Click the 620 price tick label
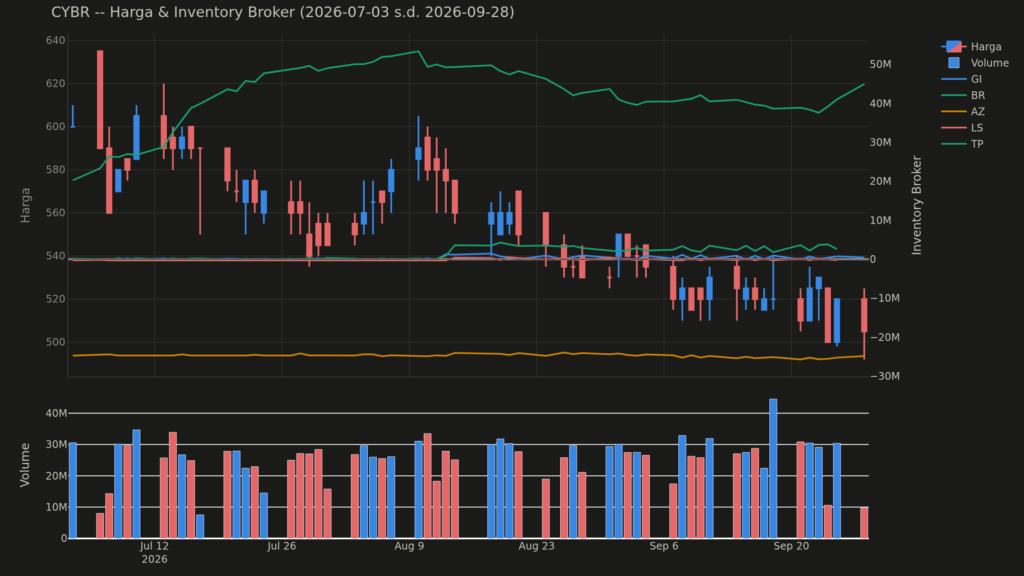Screen dimensions: 1024x576 click(56, 84)
